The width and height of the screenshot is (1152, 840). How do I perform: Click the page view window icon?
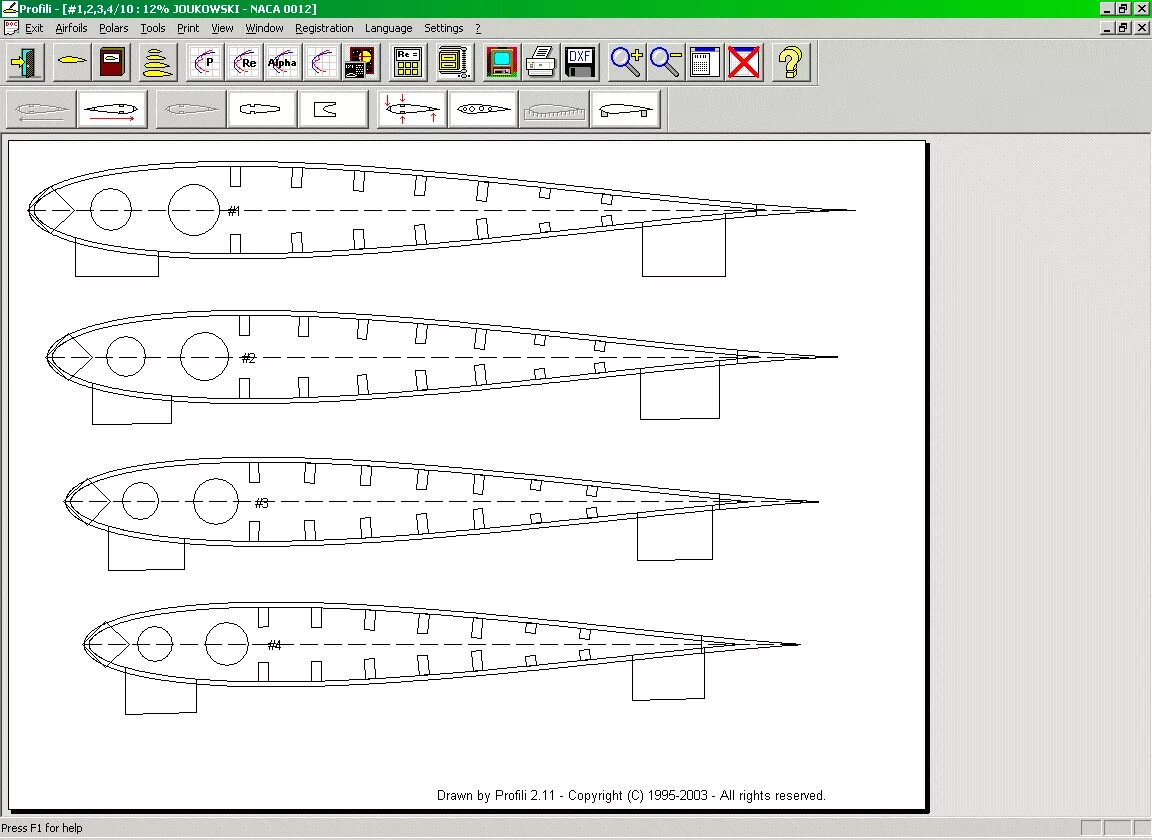pos(704,62)
